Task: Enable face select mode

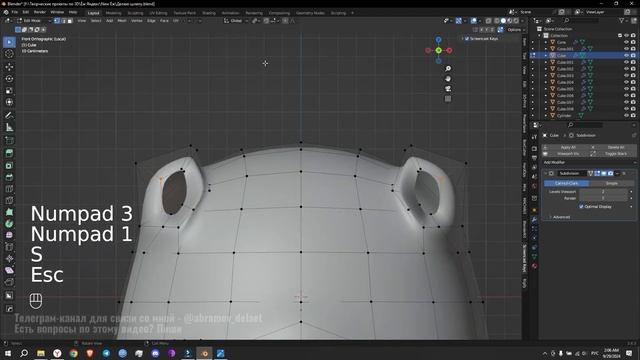Action: tap(69, 20)
